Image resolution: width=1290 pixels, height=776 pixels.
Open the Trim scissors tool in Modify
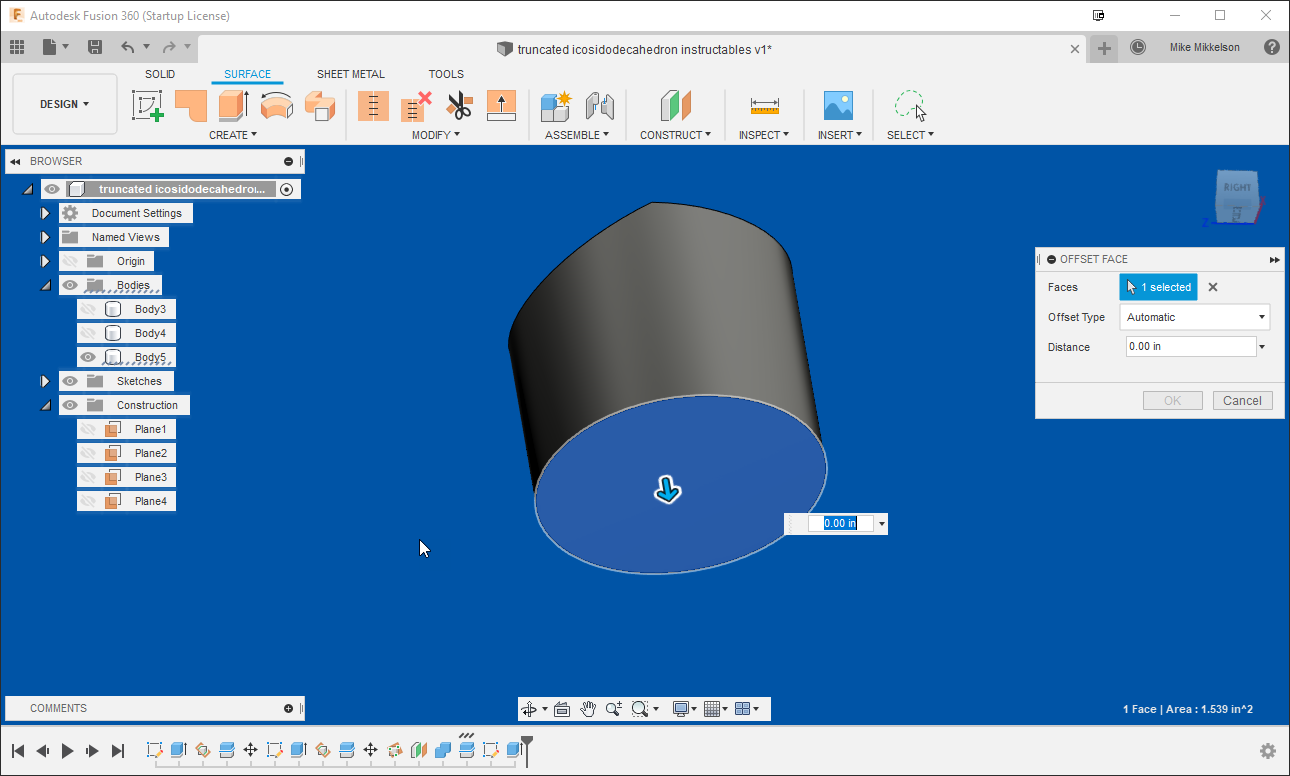coord(459,105)
